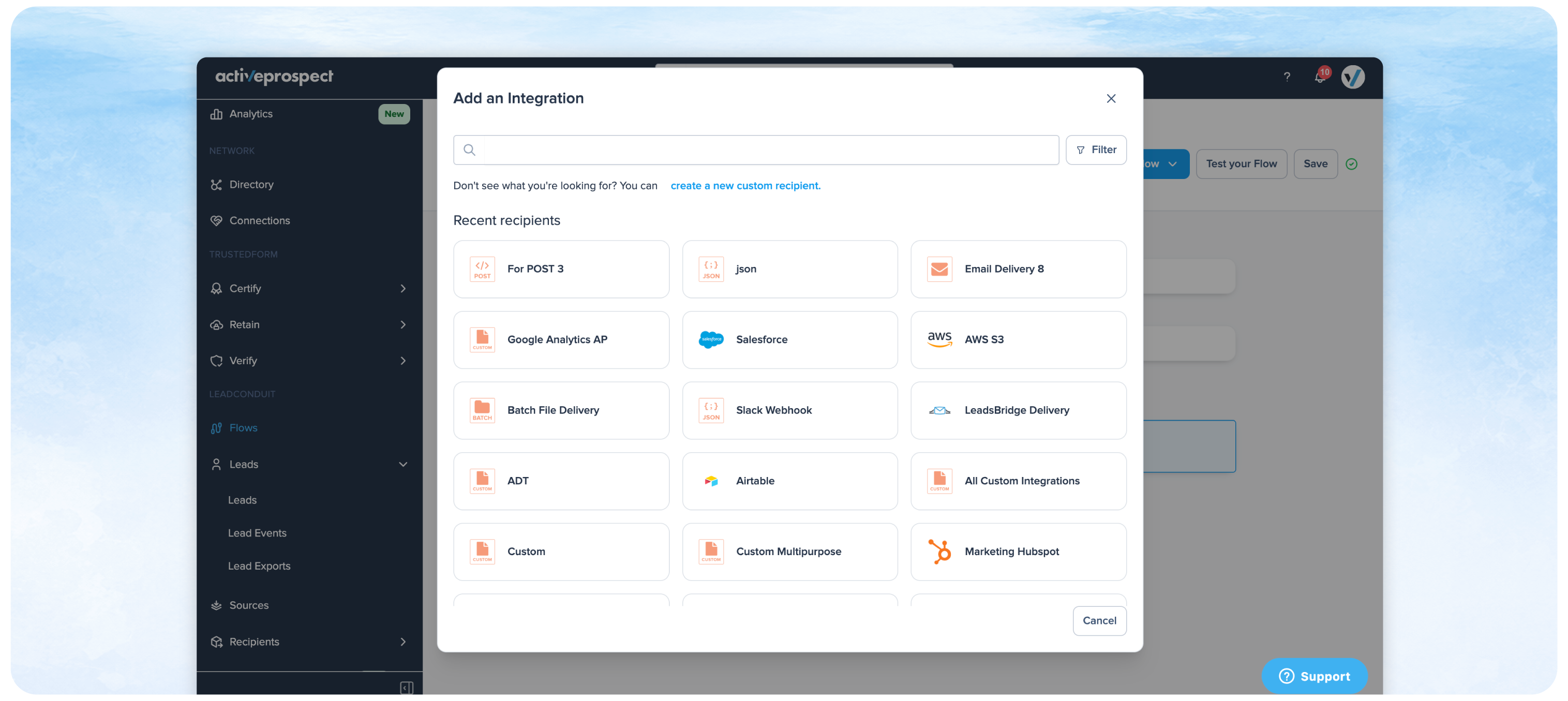Close the Add an Integration dialog

tap(1111, 99)
